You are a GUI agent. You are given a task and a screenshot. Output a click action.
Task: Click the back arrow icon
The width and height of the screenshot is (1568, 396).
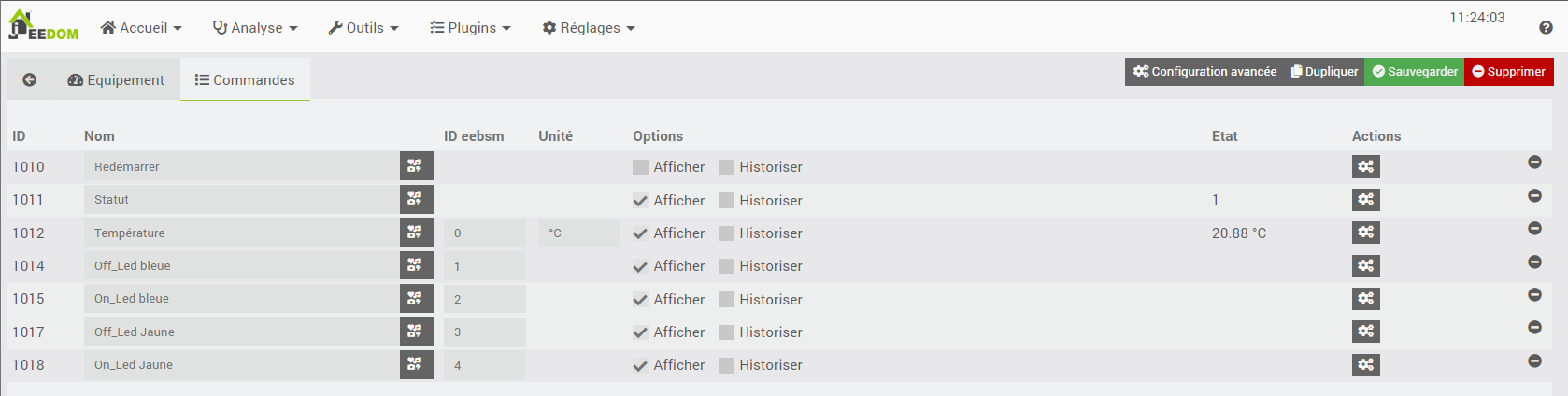(30, 80)
